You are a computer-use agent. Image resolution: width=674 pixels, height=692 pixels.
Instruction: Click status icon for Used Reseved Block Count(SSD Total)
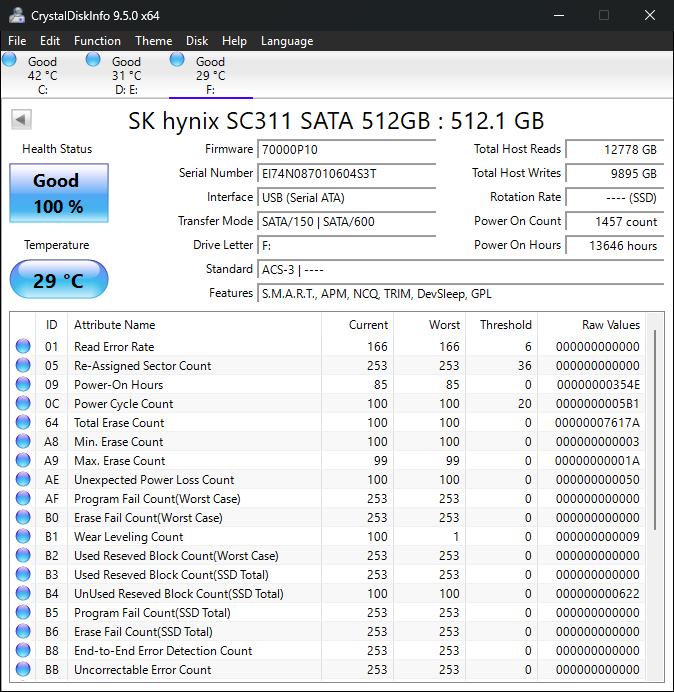[x=23, y=574]
